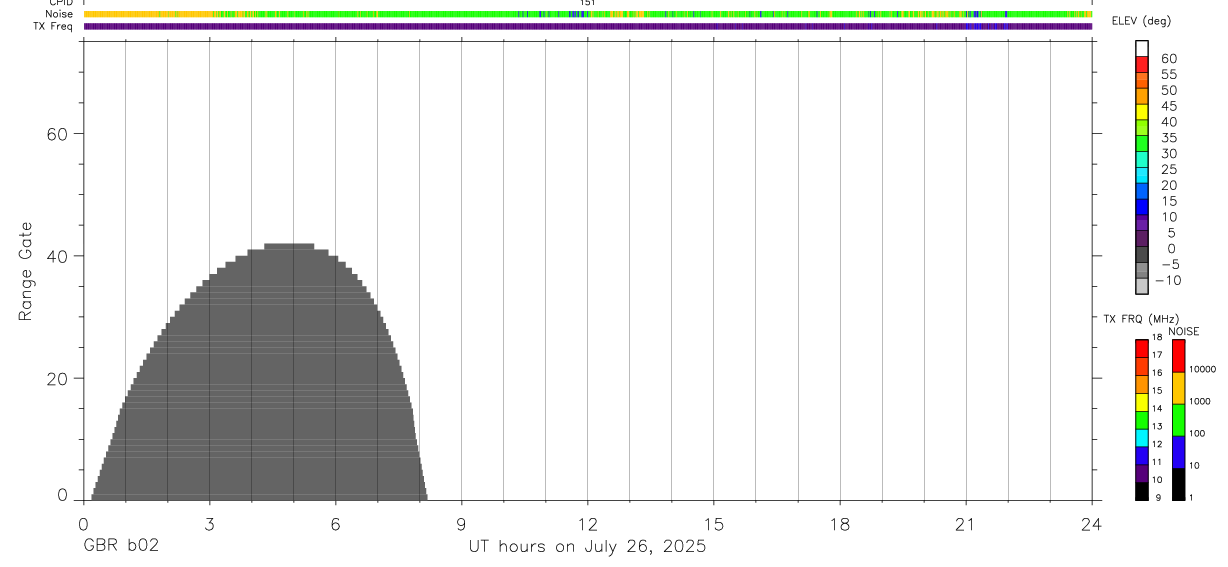
Task: Pick the green swatch in the NOISE bar
Action: point(1178,420)
